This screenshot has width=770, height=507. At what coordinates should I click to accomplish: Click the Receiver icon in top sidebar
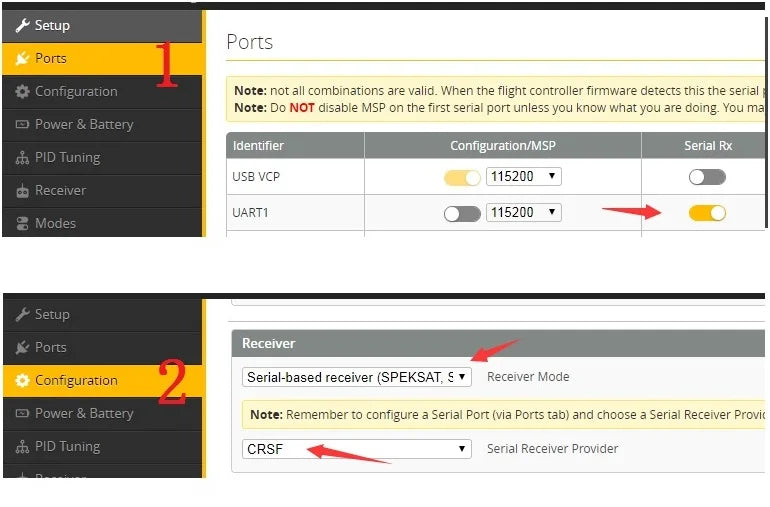pos(22,190)
